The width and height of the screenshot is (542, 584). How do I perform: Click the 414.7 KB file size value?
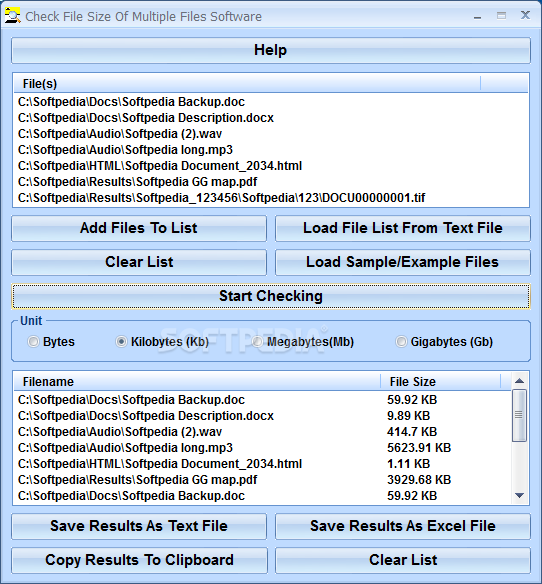412,432
